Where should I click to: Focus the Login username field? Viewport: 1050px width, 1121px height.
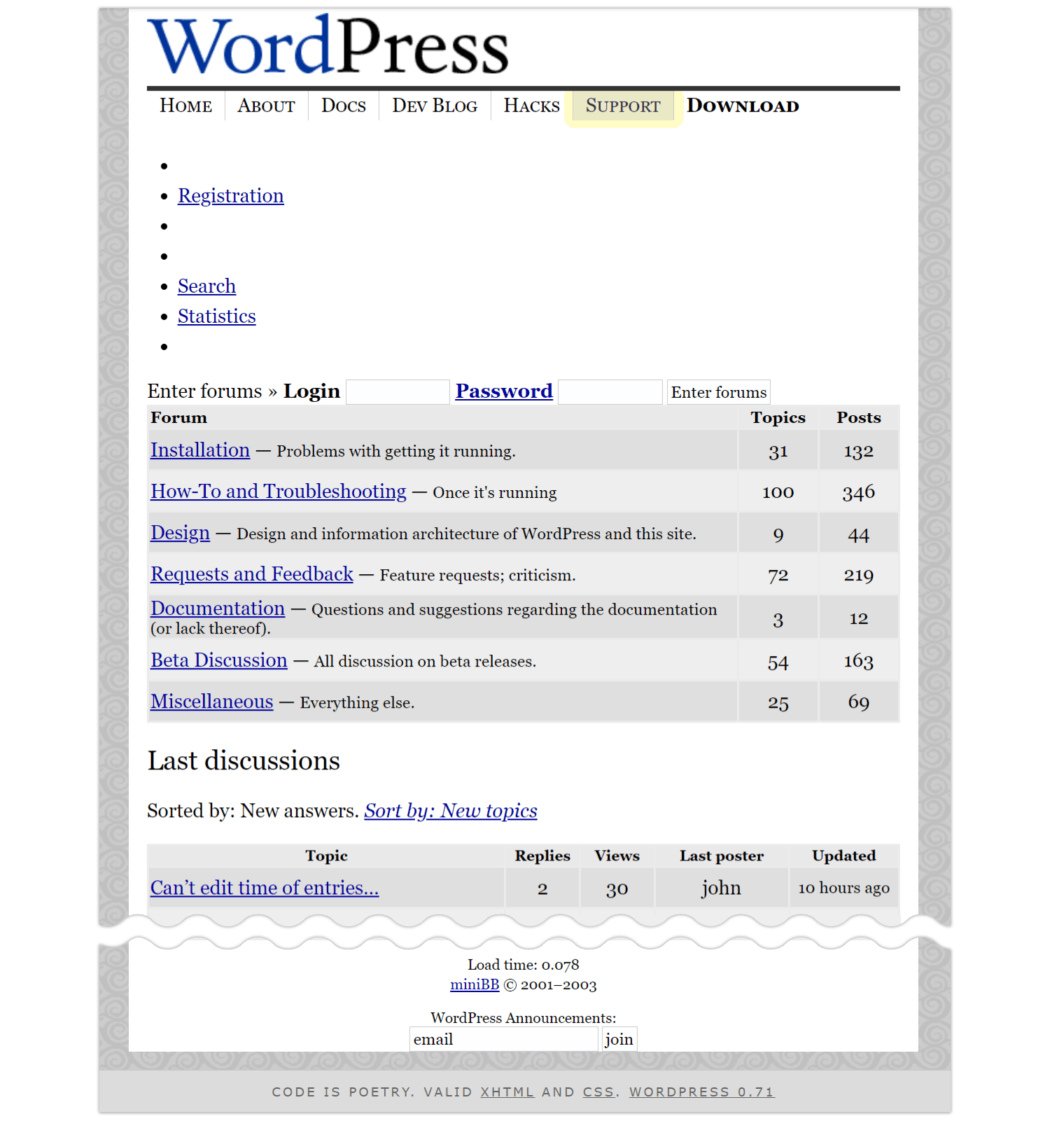click(397, 392)
